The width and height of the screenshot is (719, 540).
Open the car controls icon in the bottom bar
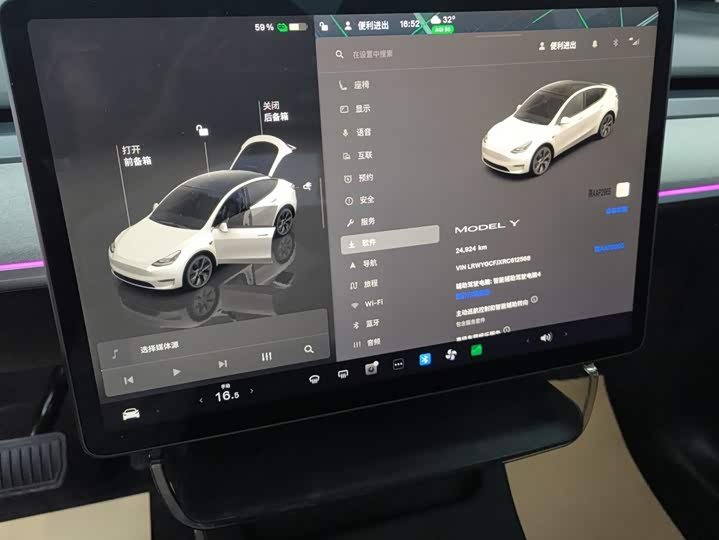pyautogui.click(x=131, y=414)
